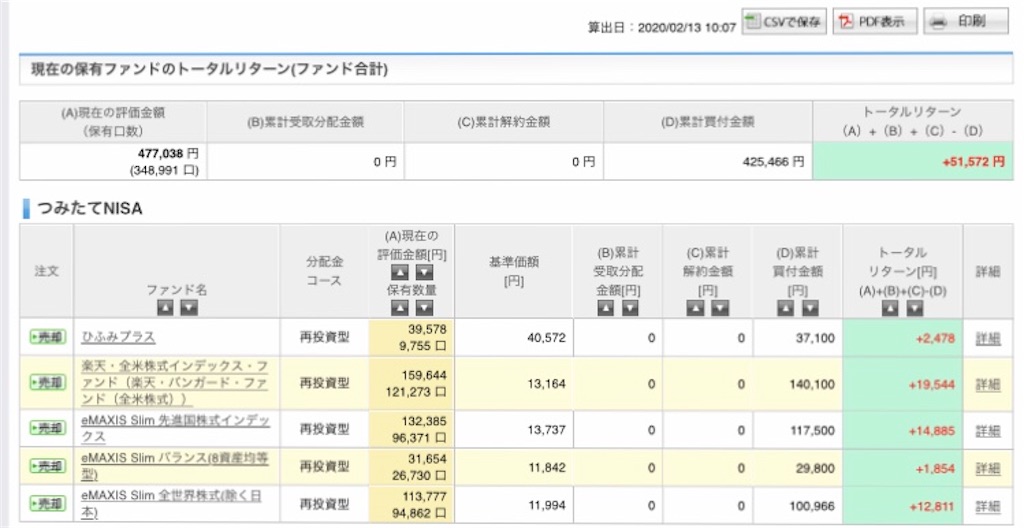Click return value +12,811
The height and width of the screenshot is (528, 1024).
click(x=931, y=506)
